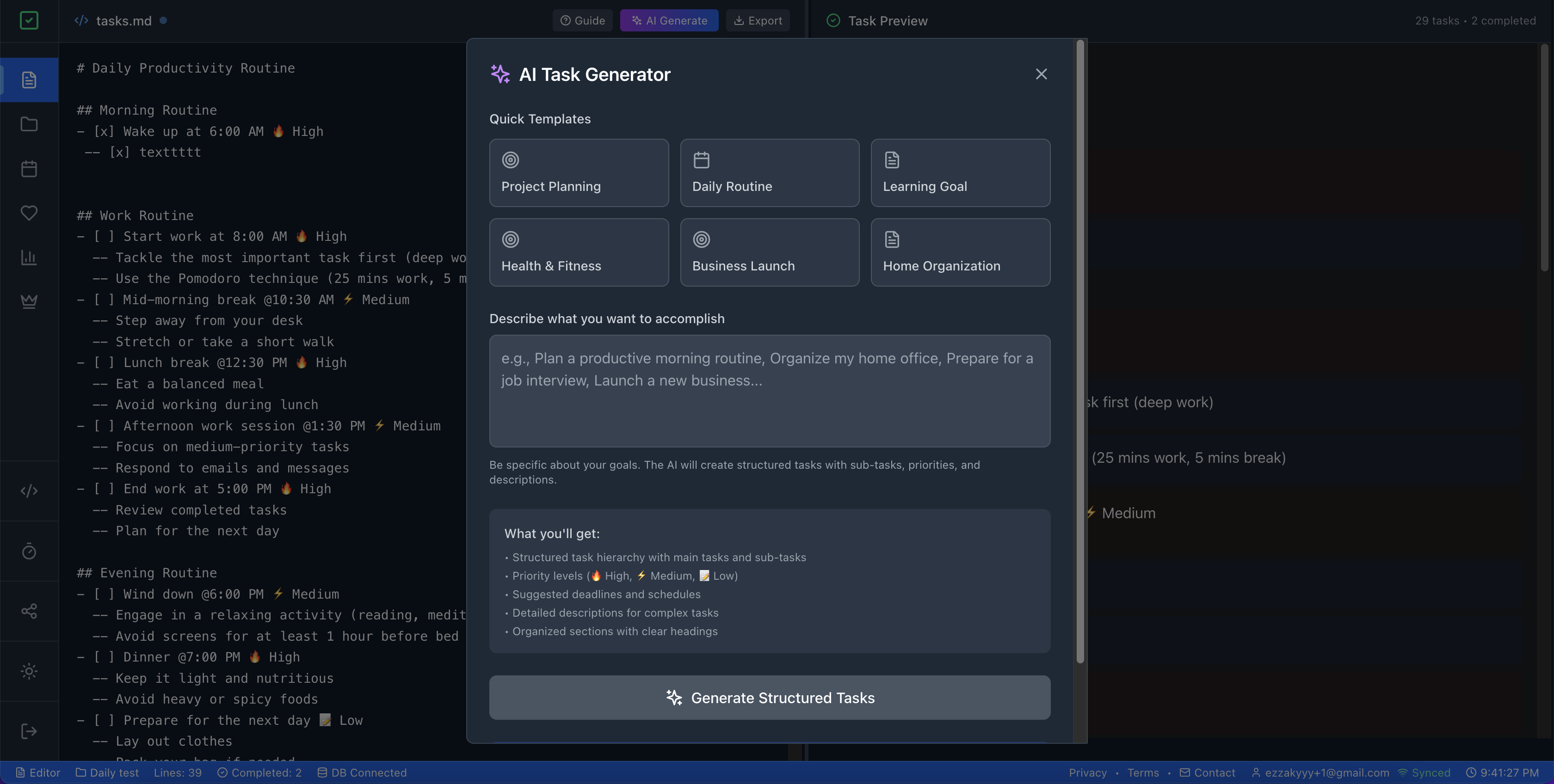Choose the Daily Routine template card
The image size is (1554, 784).
coord(769,173)
